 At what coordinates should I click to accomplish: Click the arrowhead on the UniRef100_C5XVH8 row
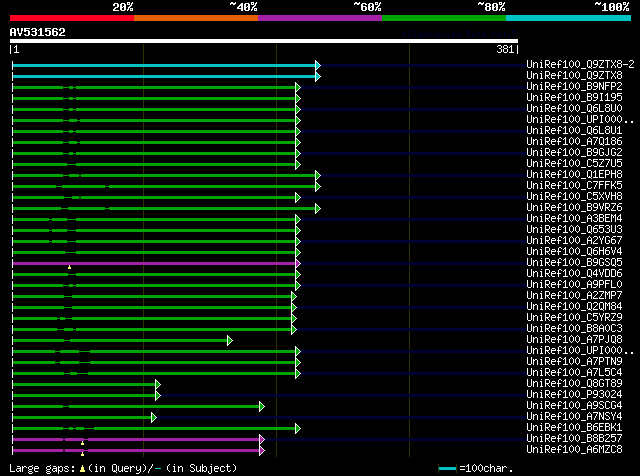pyautogui.click(x=298, y=198)
